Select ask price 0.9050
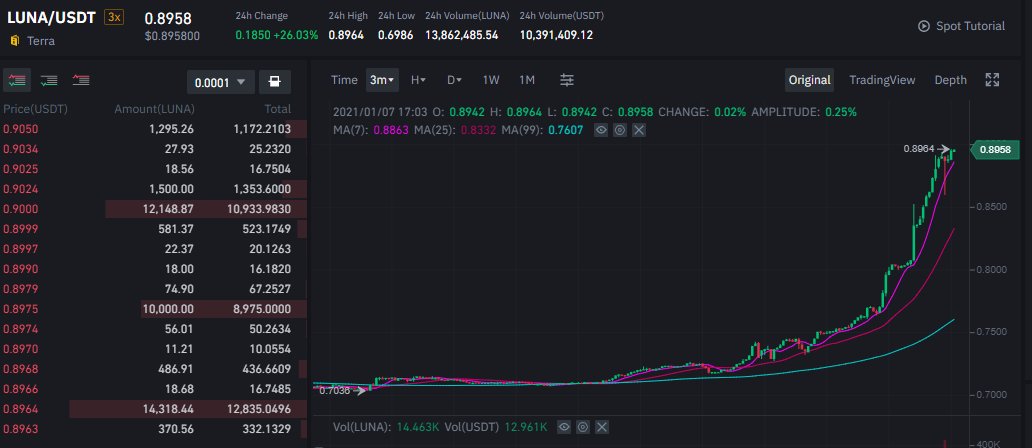The image size is (1032, 448). click(20, 129)
